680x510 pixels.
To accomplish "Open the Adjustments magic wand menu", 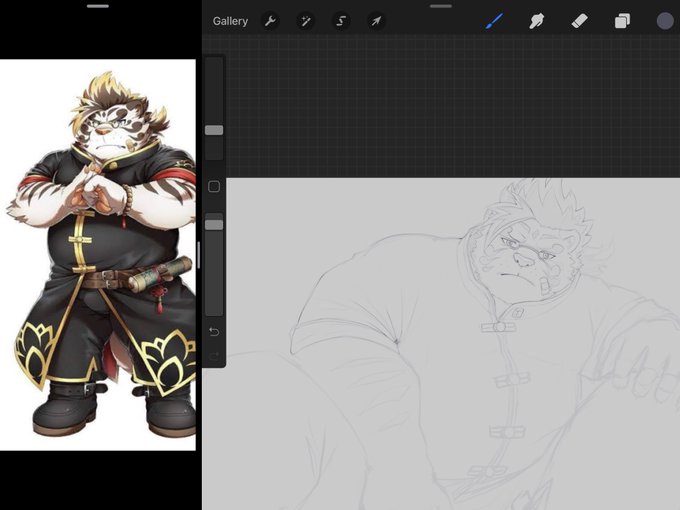I will [305, 21].
